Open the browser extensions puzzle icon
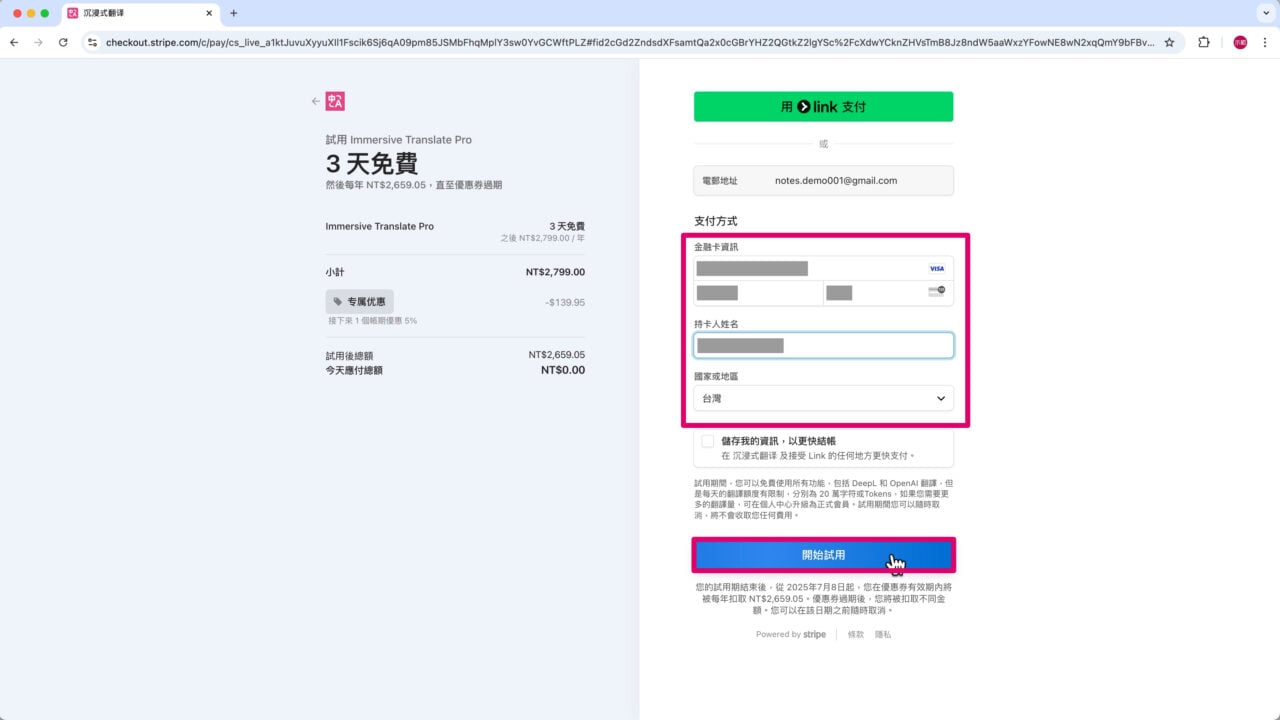This screenshot has height=720, width=1280. click(1203, 43)
